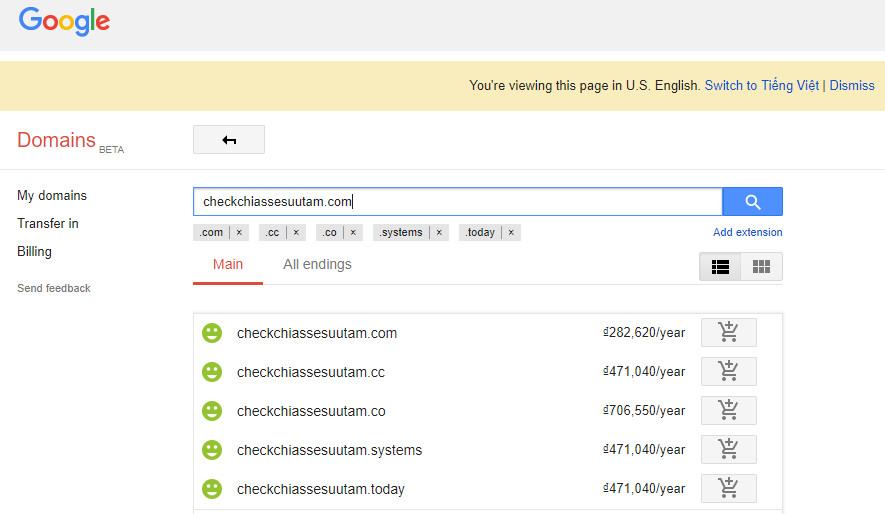This screenshot has width=885, height=514.
Task: Dismiss the language banner
Action: [852, 86]
